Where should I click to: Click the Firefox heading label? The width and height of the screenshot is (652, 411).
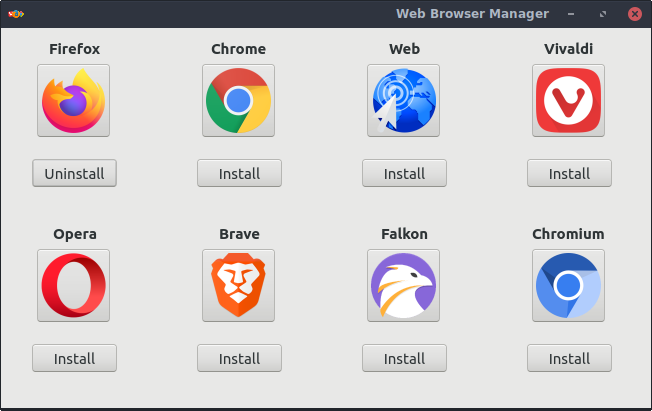point(74,49)
